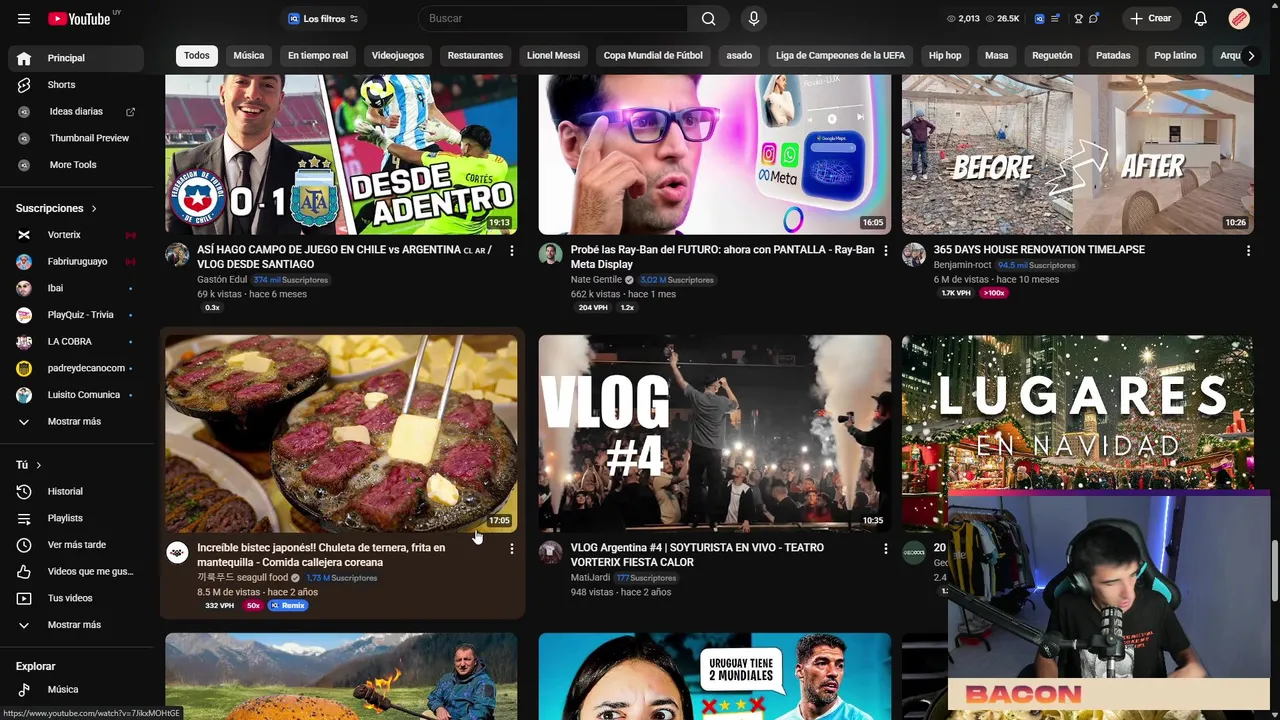Open Videos que me gustan
This screenshot has width=1280, height=720.
click(x=78, y=571)
